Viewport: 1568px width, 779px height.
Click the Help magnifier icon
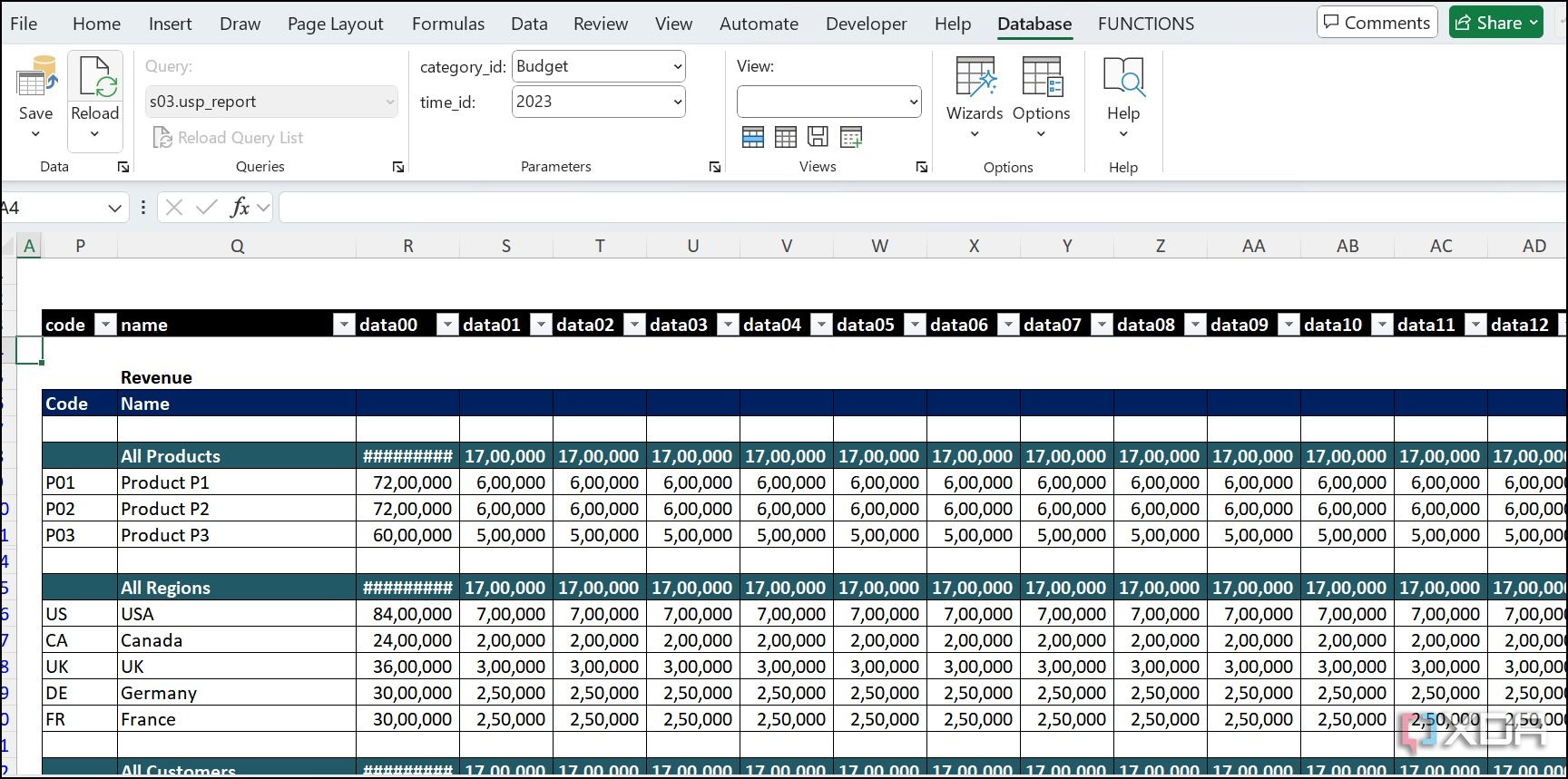point(1123,76)
